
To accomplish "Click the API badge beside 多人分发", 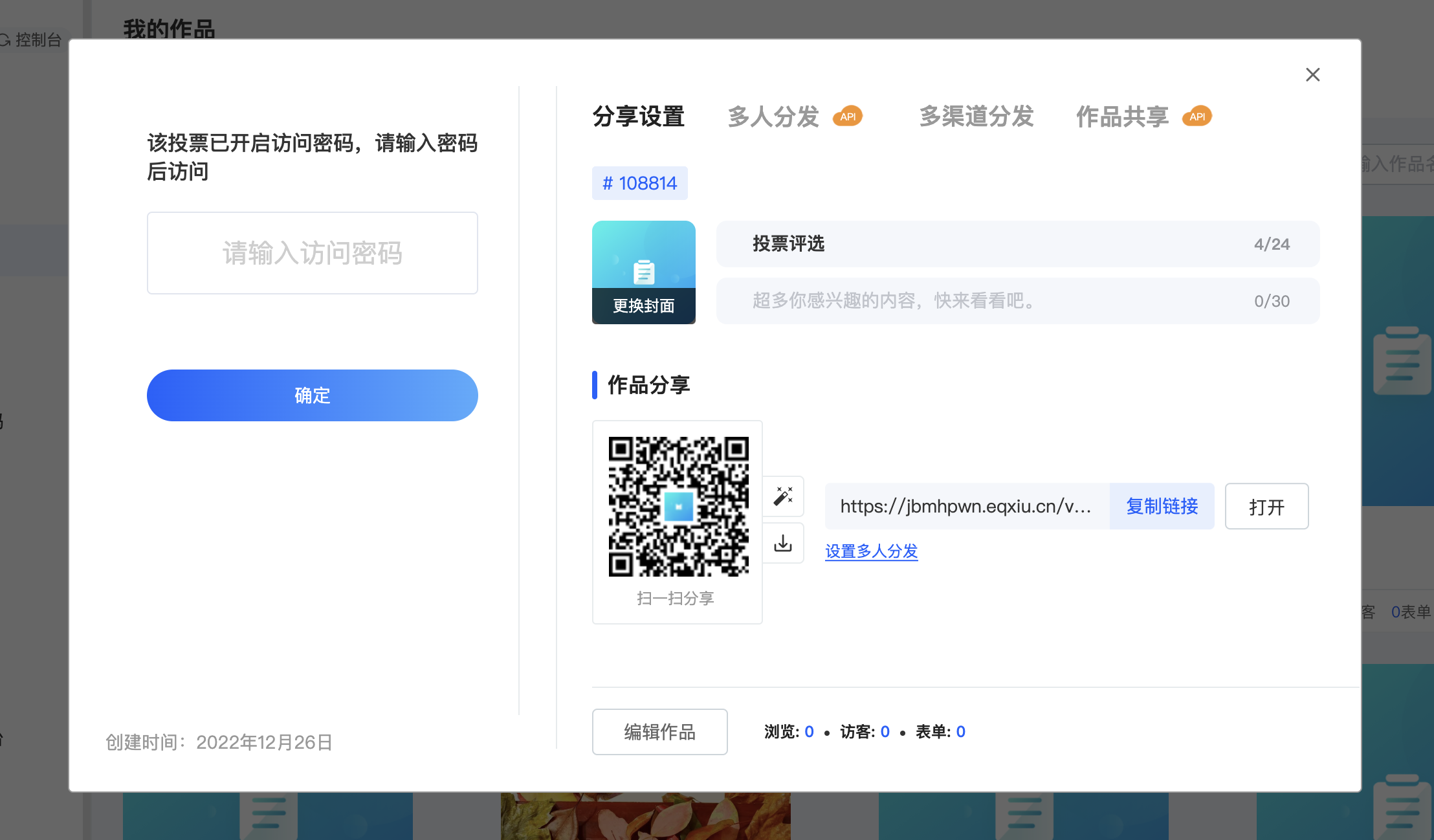I will tap(848, 116).
